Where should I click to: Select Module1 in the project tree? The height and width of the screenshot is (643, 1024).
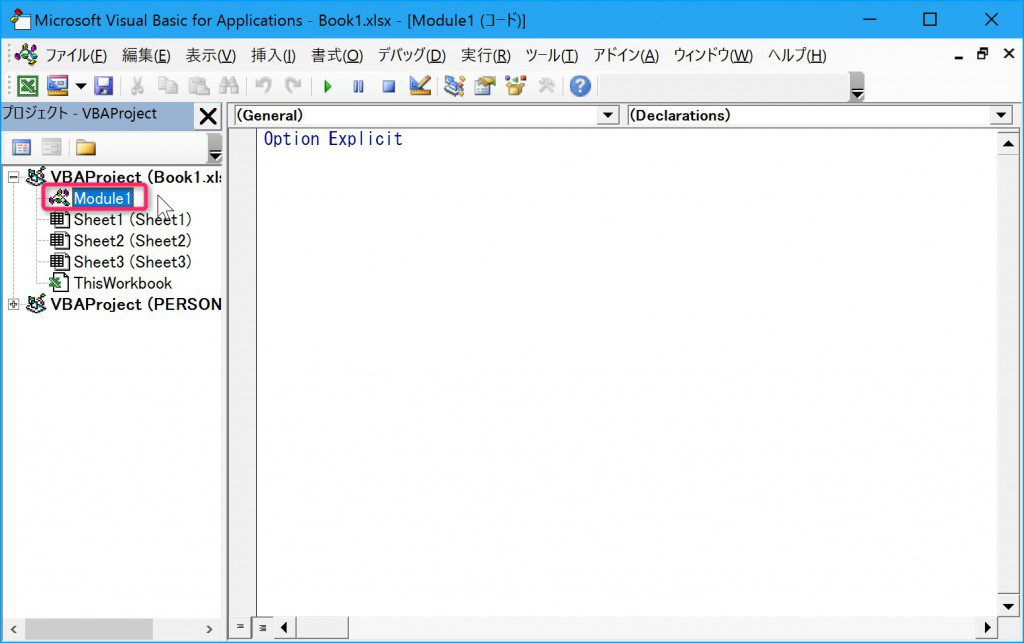pyautogui.click(x=103, y=198)
